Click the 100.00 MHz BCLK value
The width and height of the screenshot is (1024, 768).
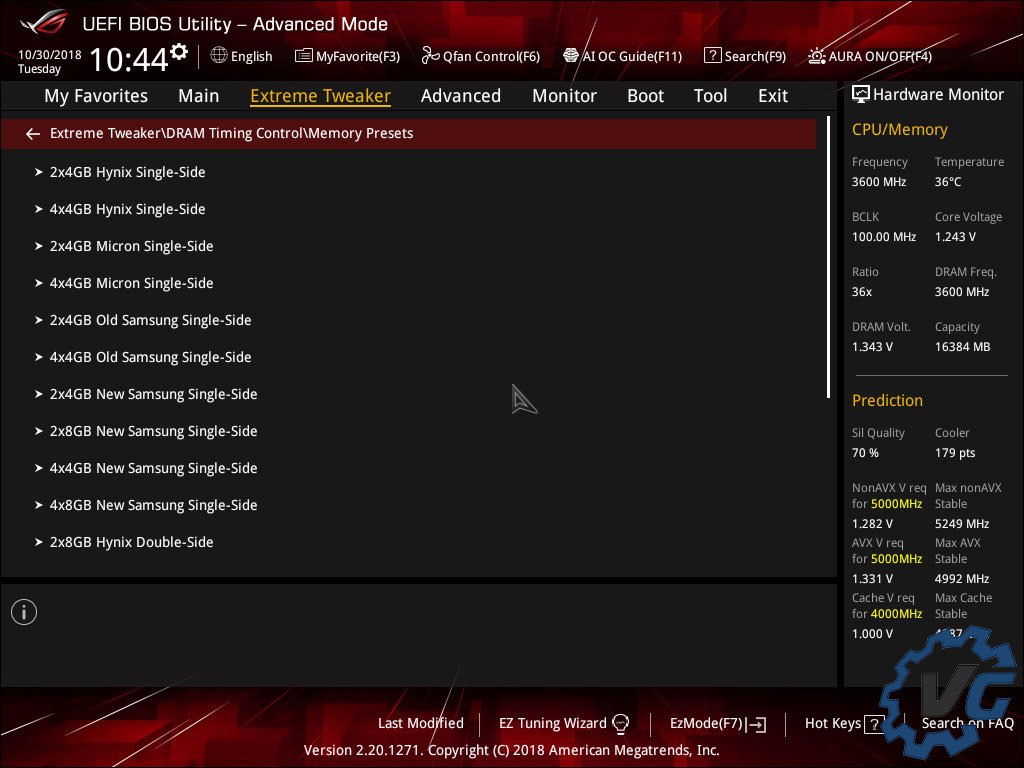[884, 237]
